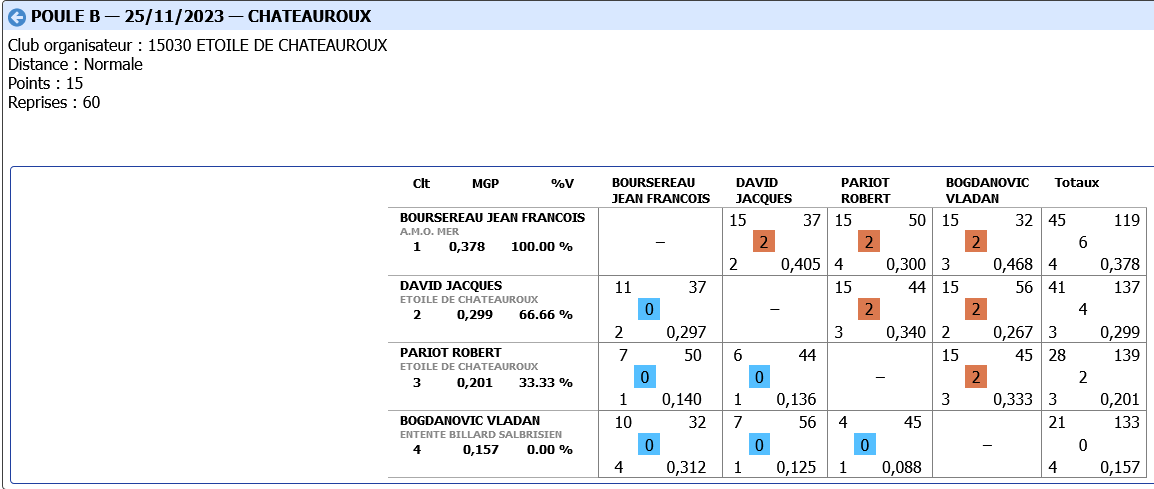
Task: Click the PARIOT ROBERT column header
Action: [x=866, y=190]
